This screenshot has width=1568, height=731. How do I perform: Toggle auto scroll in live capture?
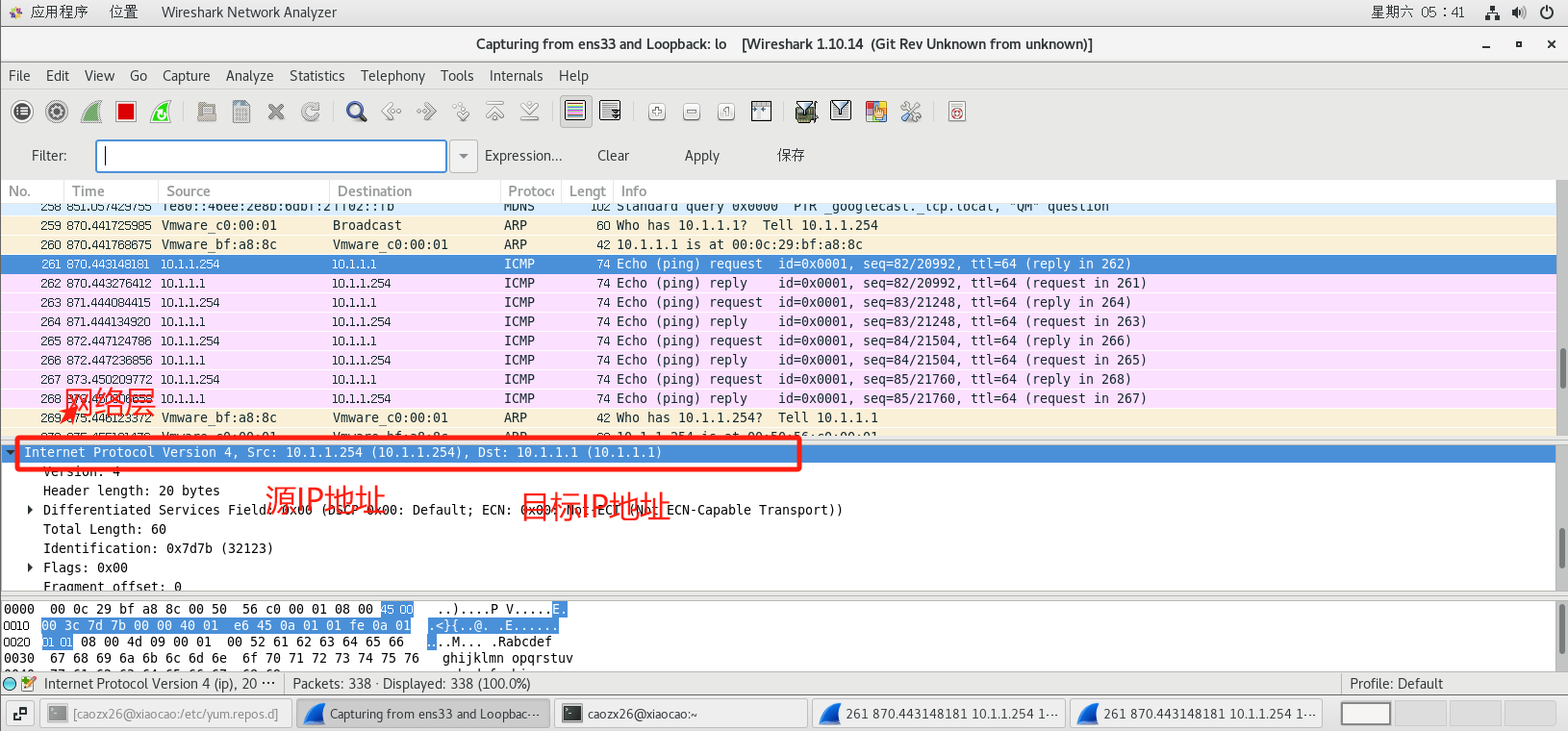tap(610, 112)
